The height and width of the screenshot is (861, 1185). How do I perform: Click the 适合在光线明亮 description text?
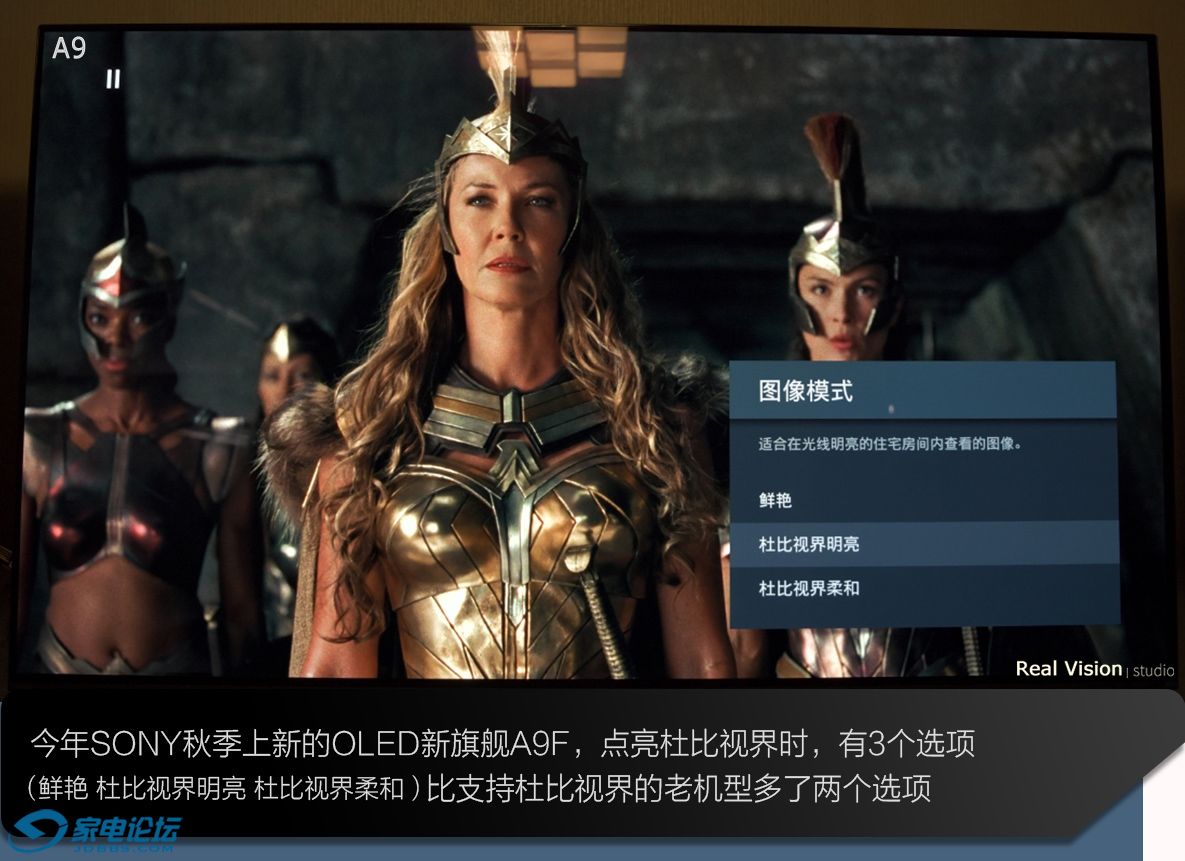click(890, 444)
